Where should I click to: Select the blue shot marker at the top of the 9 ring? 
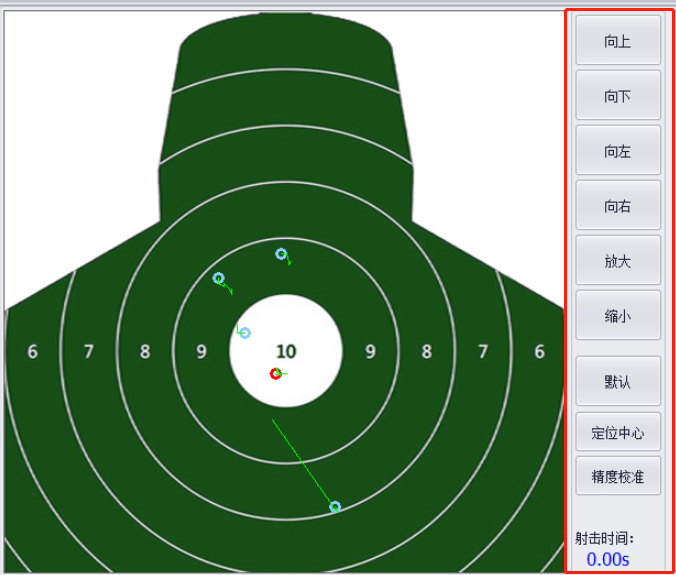(x=281, y=254)
